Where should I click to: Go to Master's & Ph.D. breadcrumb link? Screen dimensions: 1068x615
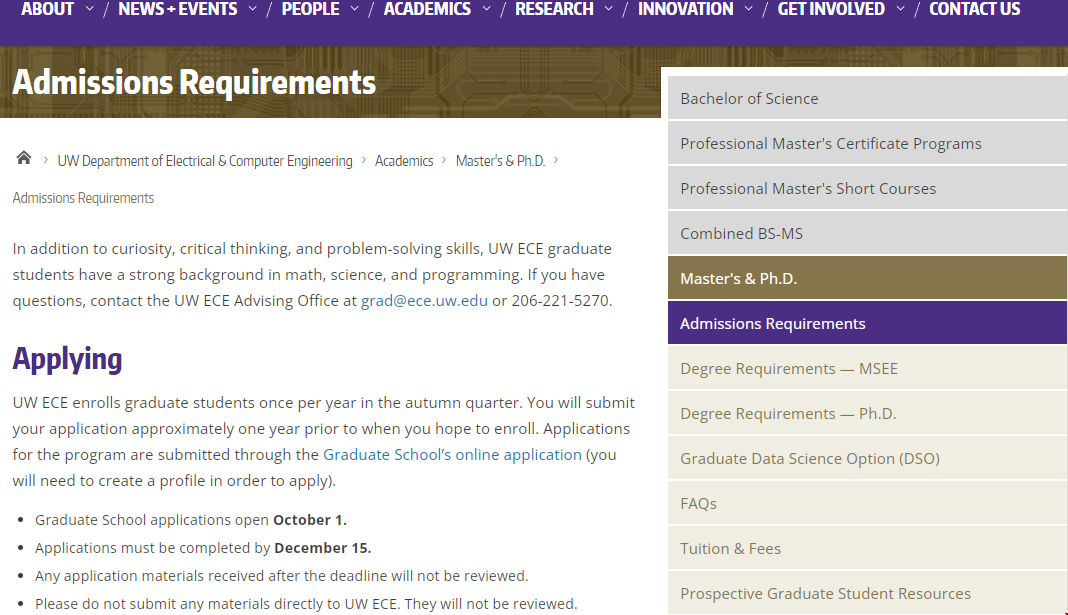(x=500, y=161)
